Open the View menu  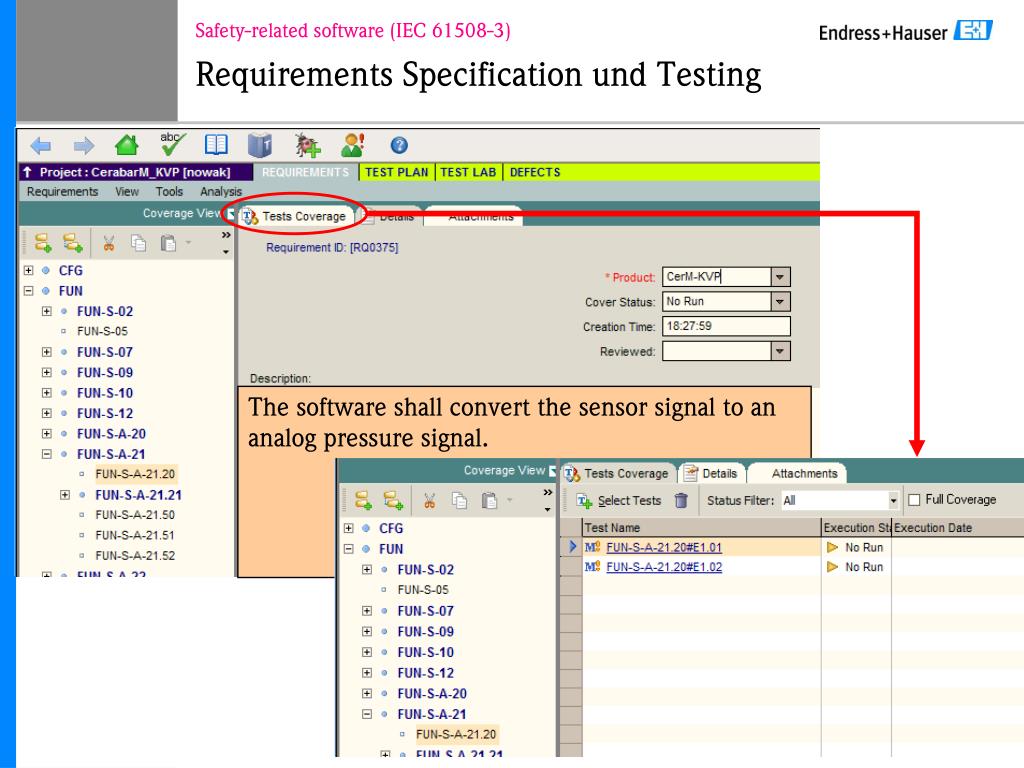pyautogui.click(x=127, y=191)
